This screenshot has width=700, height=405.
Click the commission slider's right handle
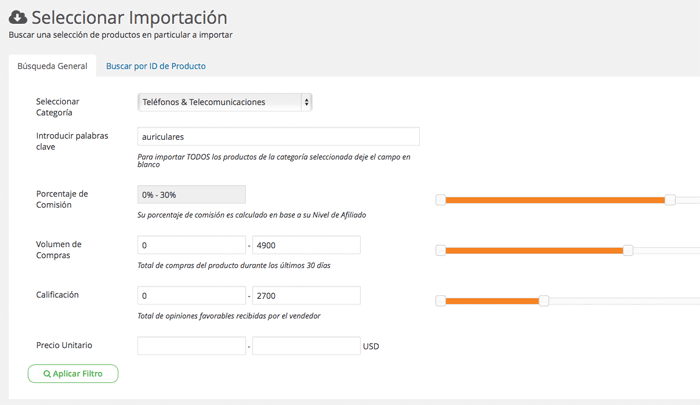670,200
